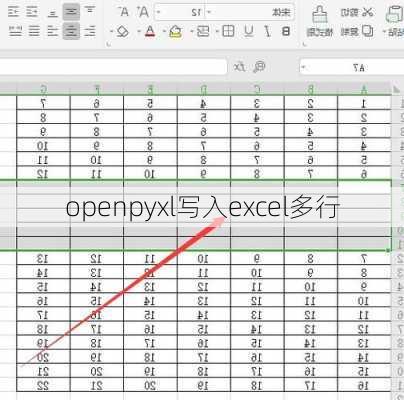Select the cell containing 22 in column G
Viewport: 404px width, 400px height.
(43, 385)
